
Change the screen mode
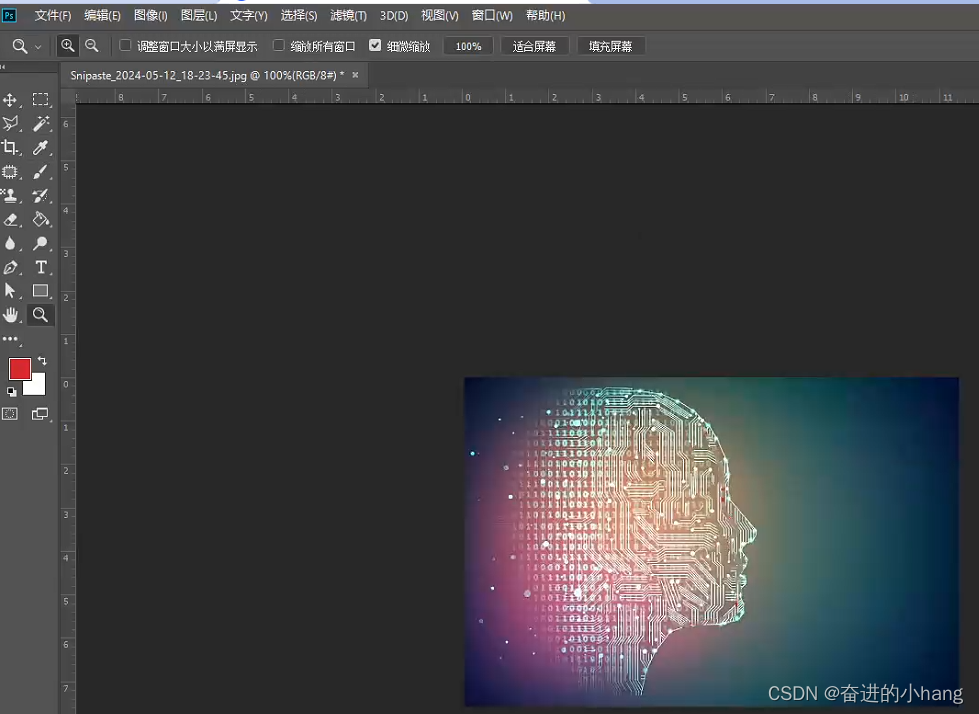(40, 414)
